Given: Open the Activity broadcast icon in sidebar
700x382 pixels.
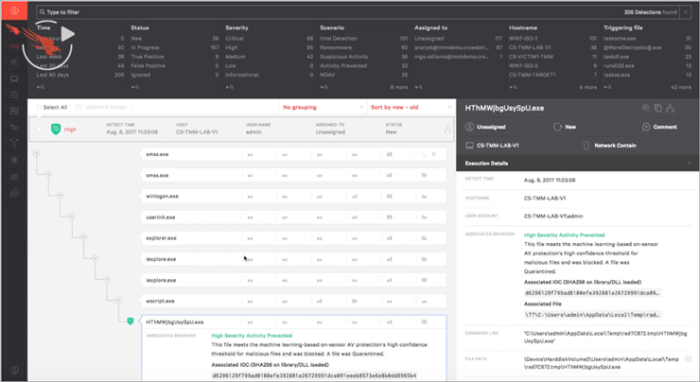Looking at the screenshot, I should (14, 46).
